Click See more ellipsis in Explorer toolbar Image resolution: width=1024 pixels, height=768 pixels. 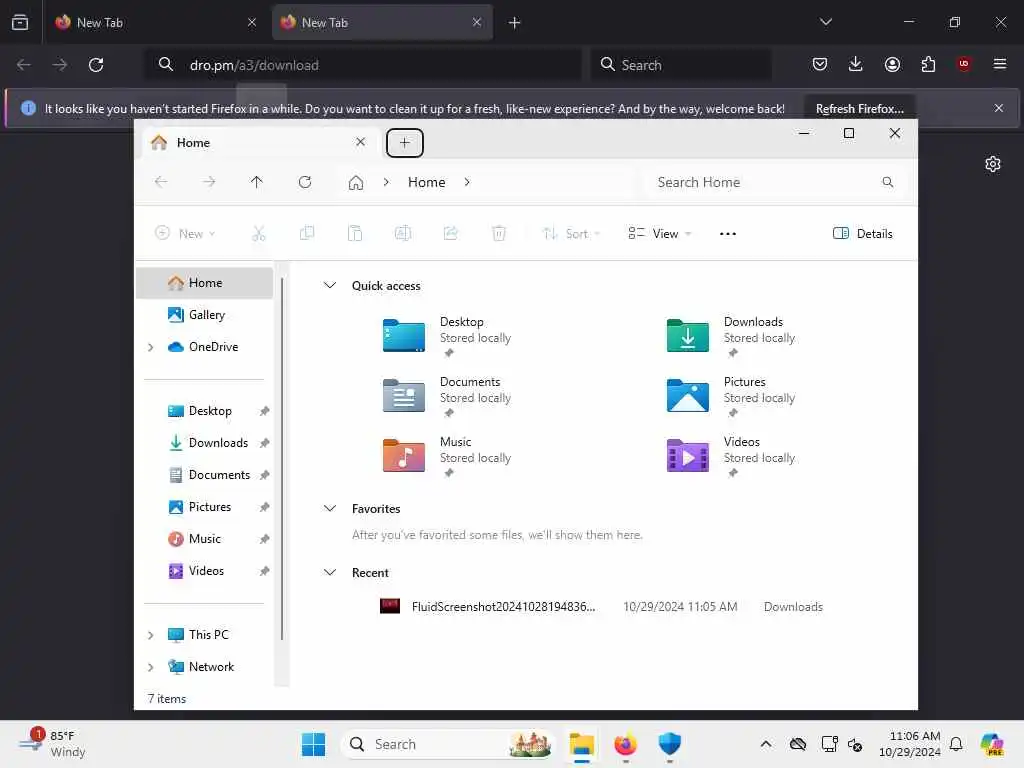point(728,233)
